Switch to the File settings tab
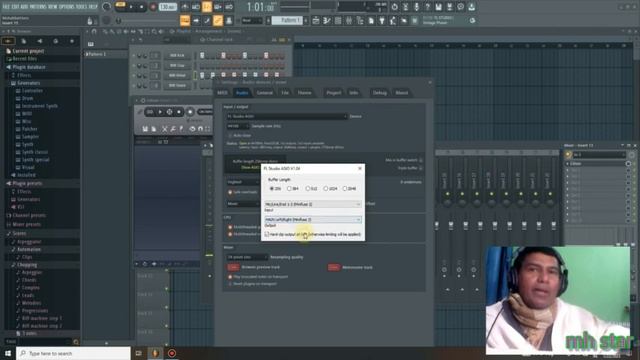The width and height of the screenshot is (640, 360). [285, 93]
